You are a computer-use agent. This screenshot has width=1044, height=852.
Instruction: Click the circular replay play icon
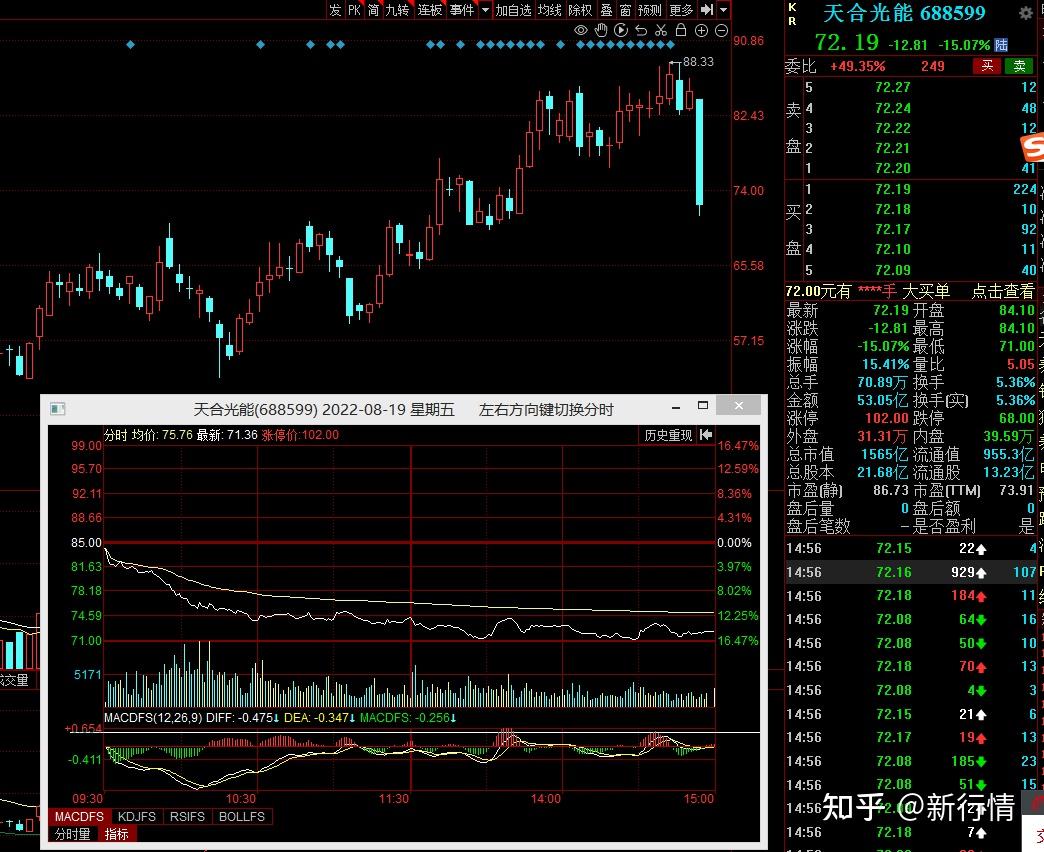pos(621,30)
